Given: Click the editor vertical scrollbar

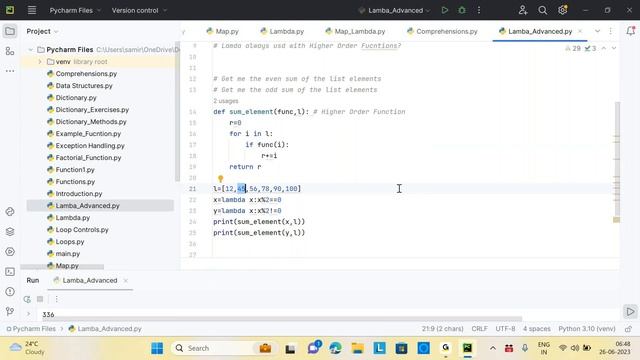Looking at the screenshot, I should (617, 159).
